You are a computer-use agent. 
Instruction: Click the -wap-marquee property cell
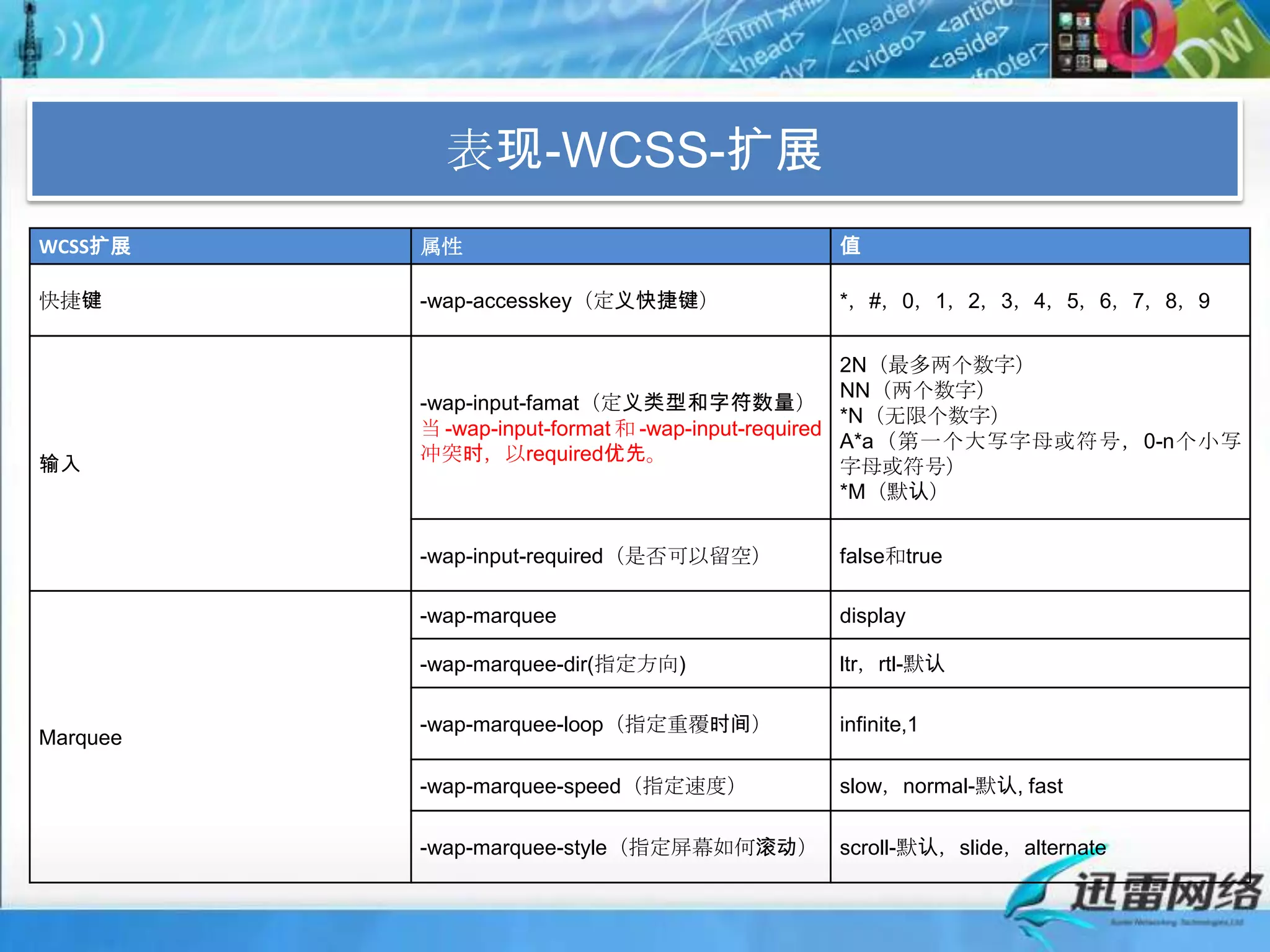pos(621,615)
